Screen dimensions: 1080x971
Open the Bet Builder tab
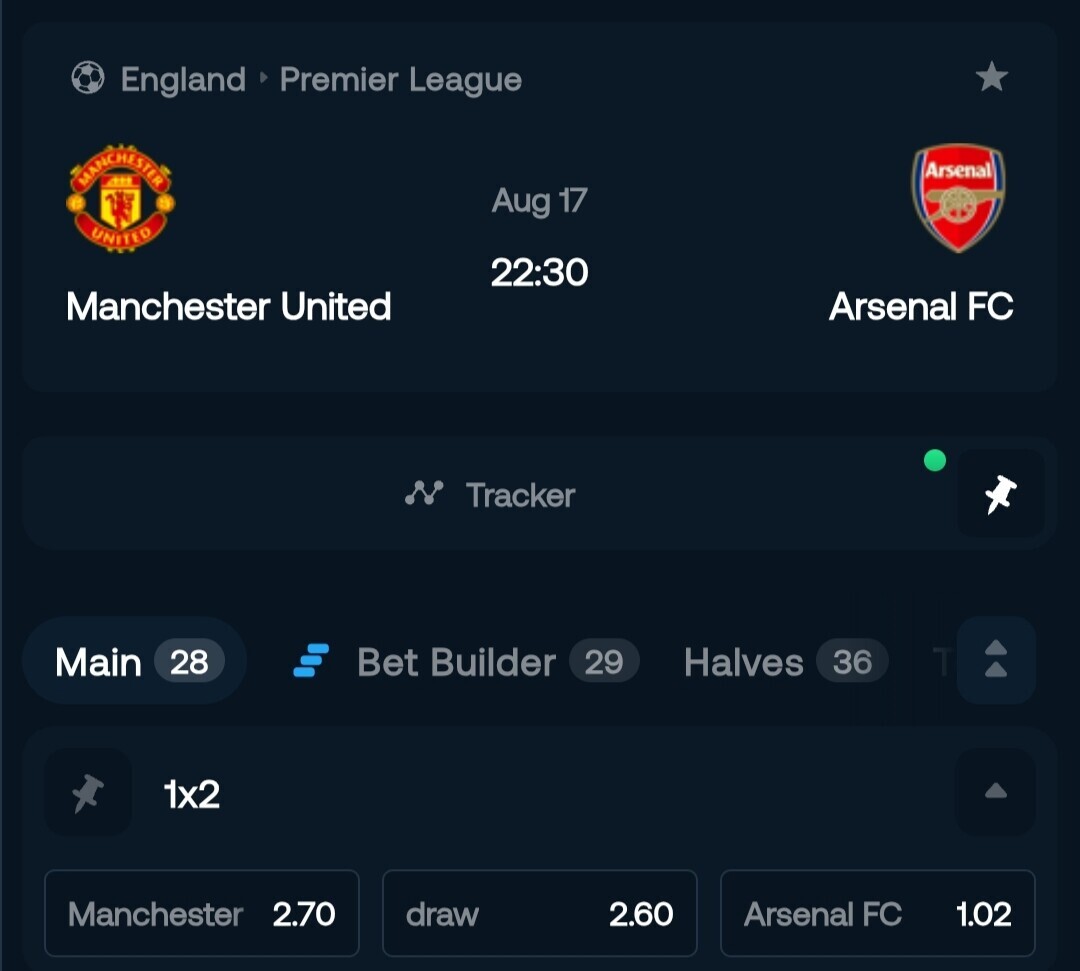[466, 662]
